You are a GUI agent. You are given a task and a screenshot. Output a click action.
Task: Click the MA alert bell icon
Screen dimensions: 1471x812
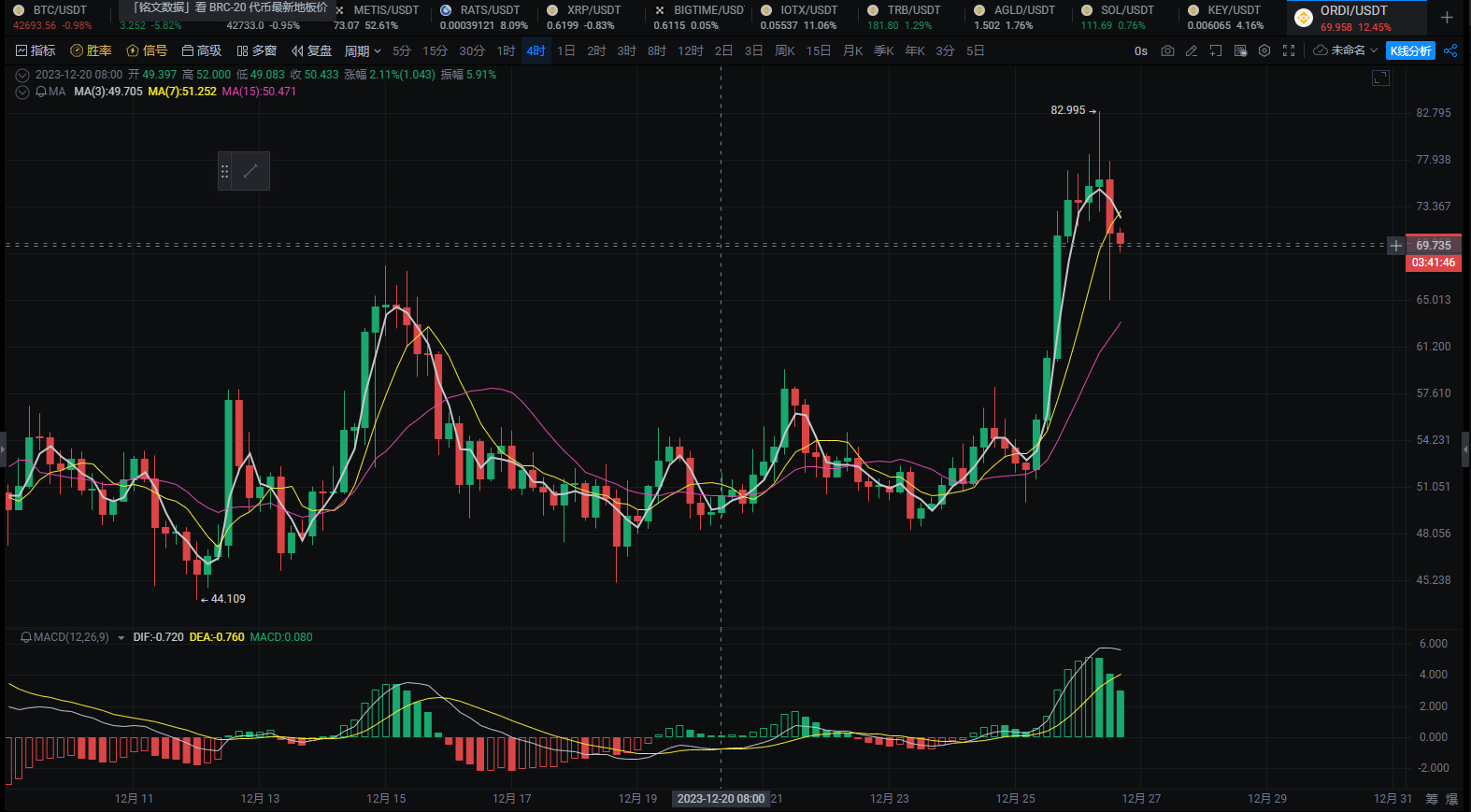point(41,92)
